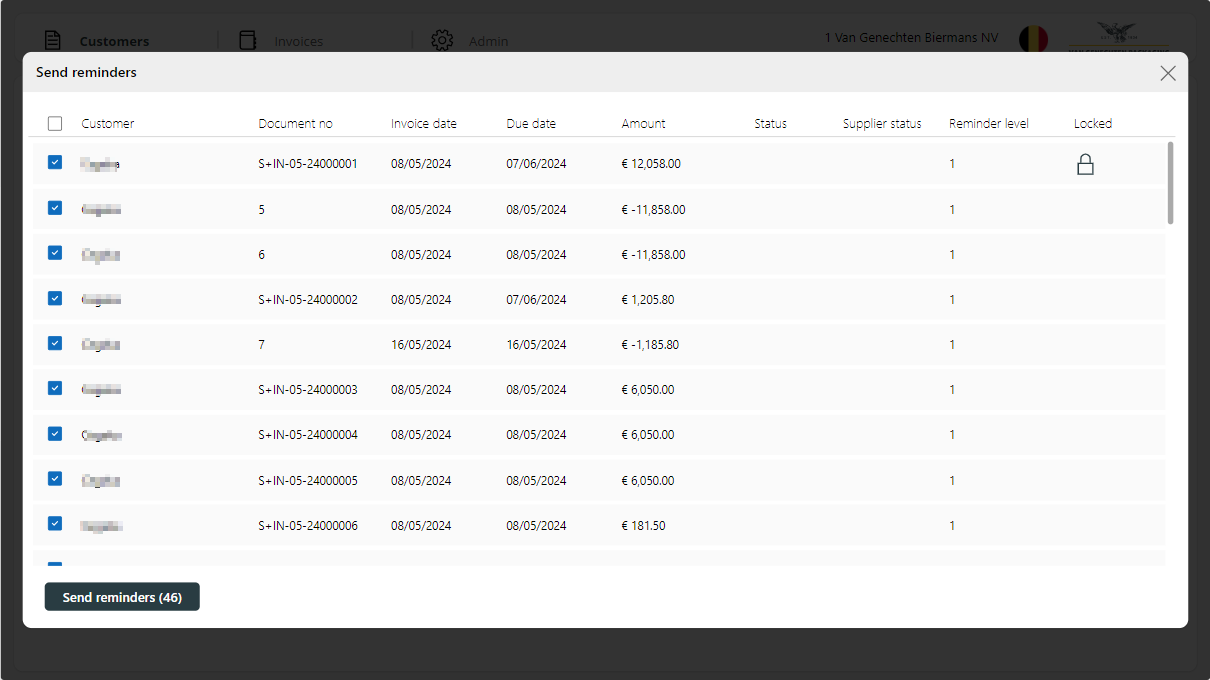Click the Supplier status column header
This screenshot has width=1210, height=680.
[882, 124]
